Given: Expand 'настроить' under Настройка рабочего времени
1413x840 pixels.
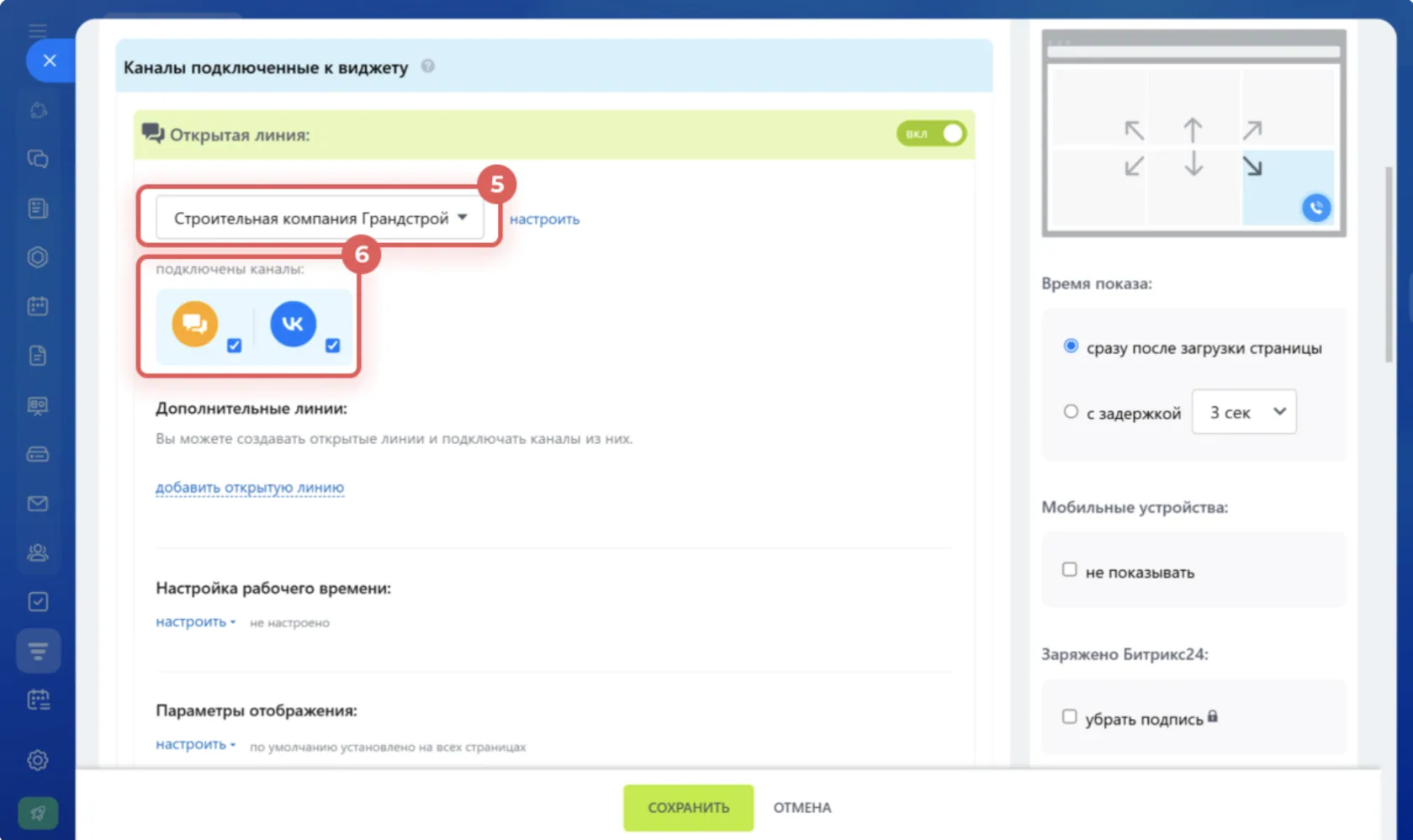Looking at the screenshot, I should 195,621.
